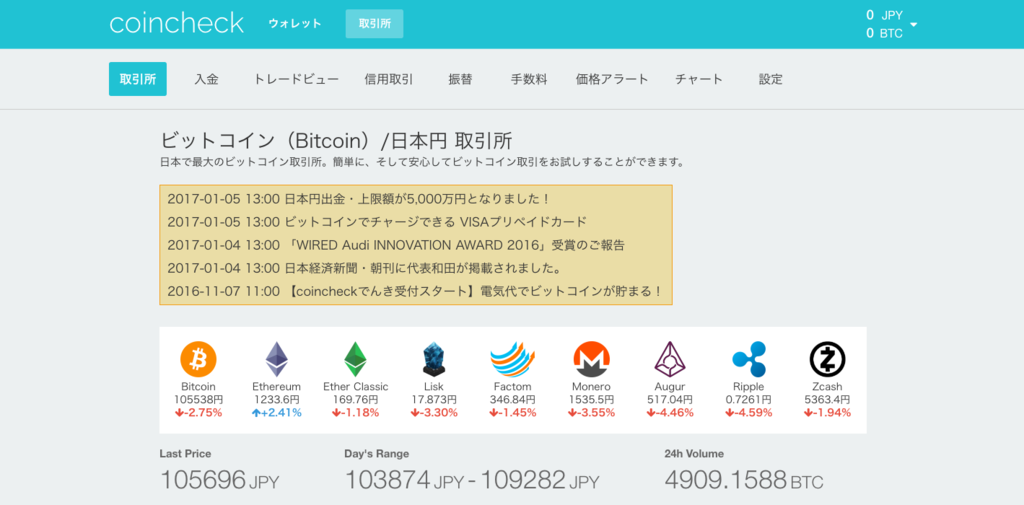The width and height of the screenshot is (1024, 505).
Task: Open 価格アラート menu item
Action: pyautogui.click(x=612, y=80)
